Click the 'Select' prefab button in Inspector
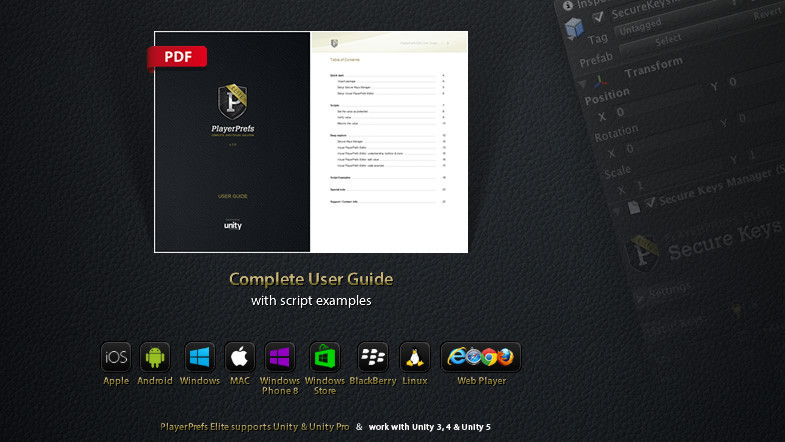This screenshot has height=442, width=785. pos(668,40)
